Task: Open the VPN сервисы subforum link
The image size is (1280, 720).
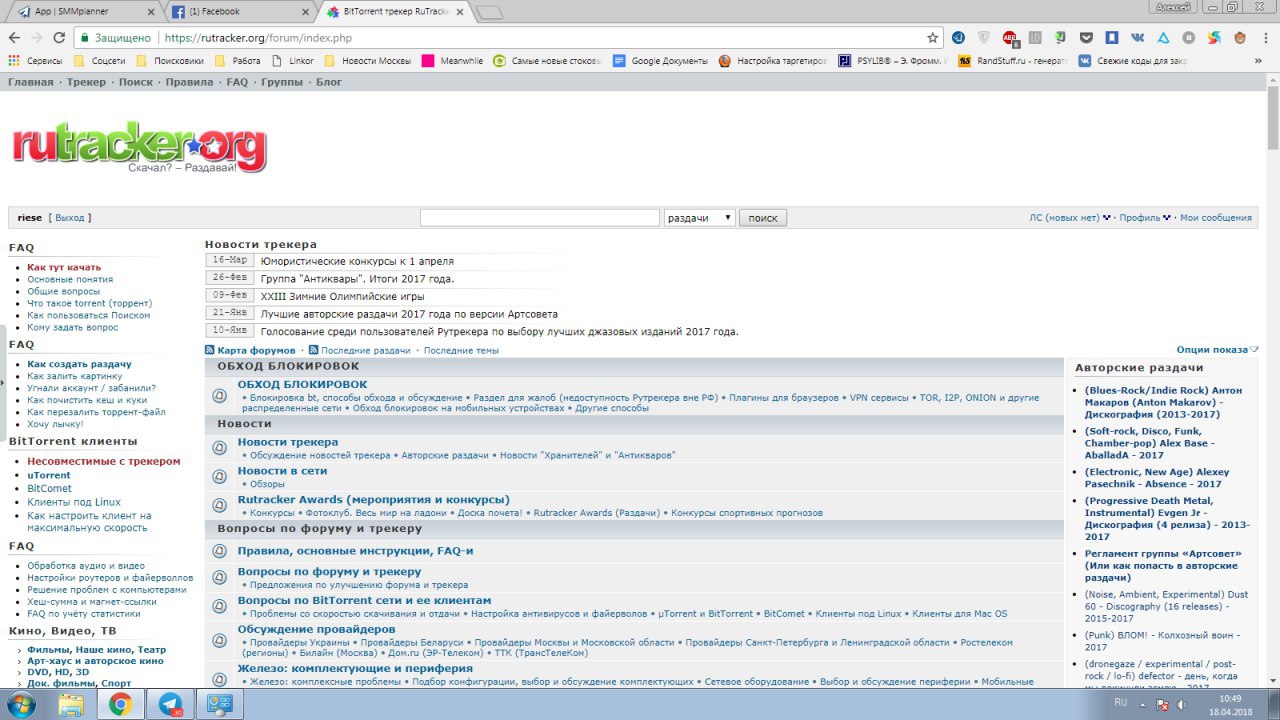Action: click(x=879, y=397)
